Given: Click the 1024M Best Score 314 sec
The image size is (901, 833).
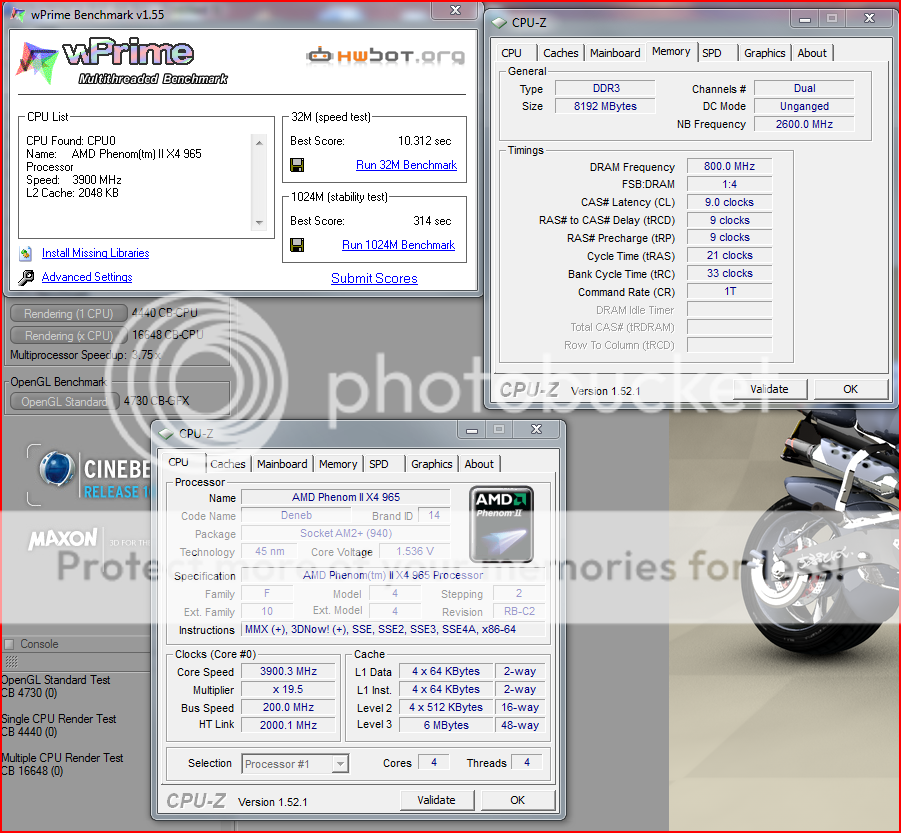Looking at the screenshot, I should point(432,221).
